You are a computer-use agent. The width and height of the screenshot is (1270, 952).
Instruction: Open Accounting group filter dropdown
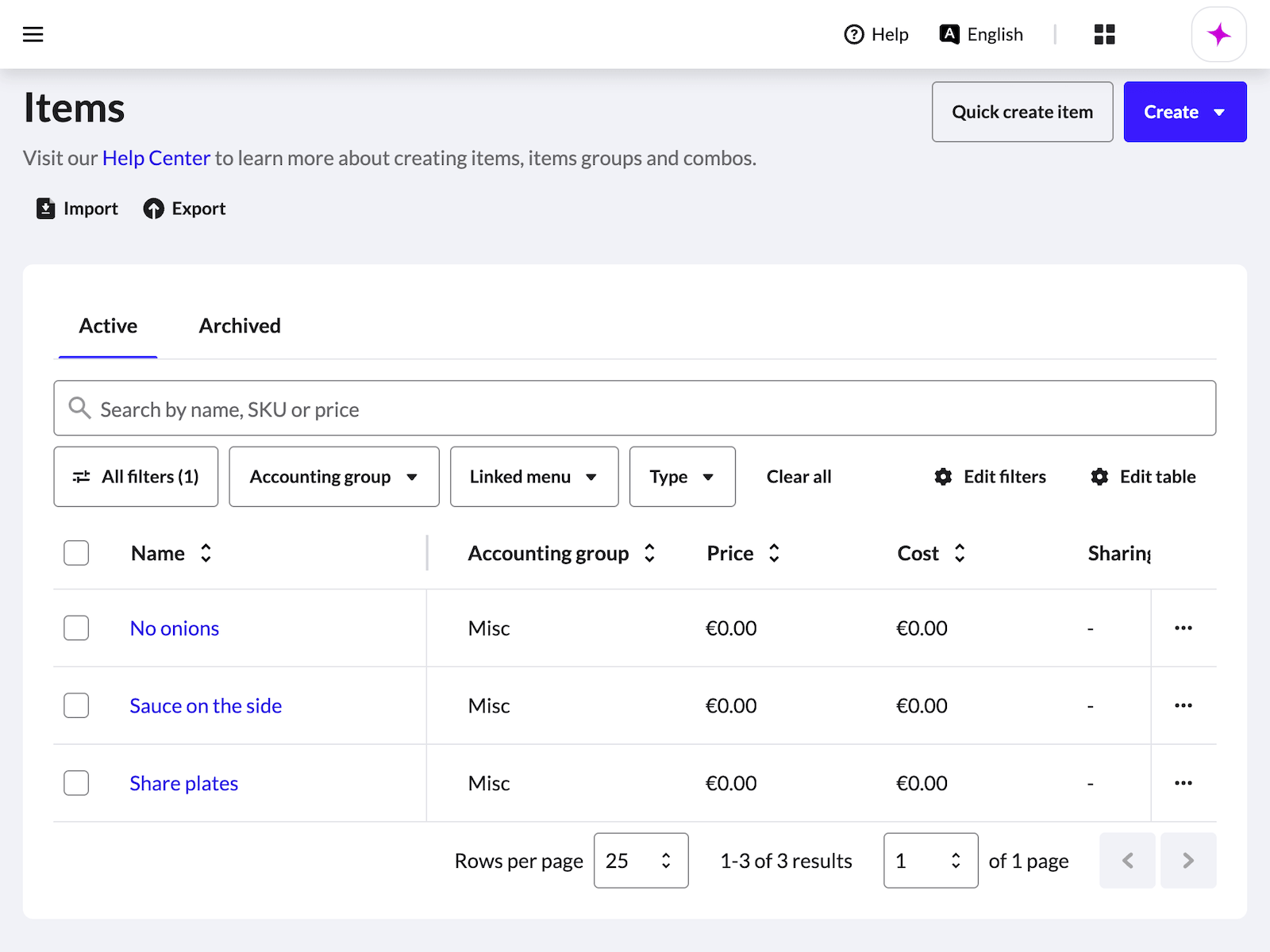coord(334,477)
